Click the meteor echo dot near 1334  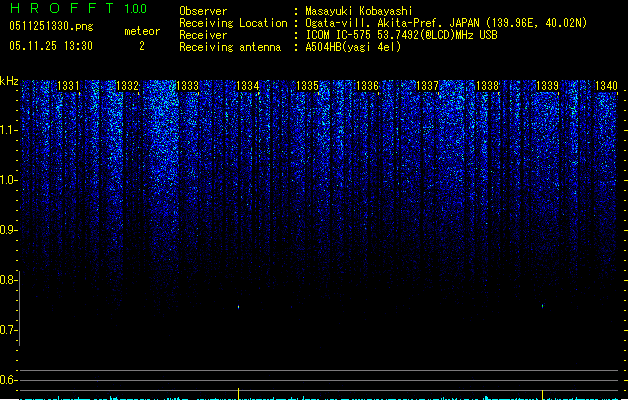point(239,307)
